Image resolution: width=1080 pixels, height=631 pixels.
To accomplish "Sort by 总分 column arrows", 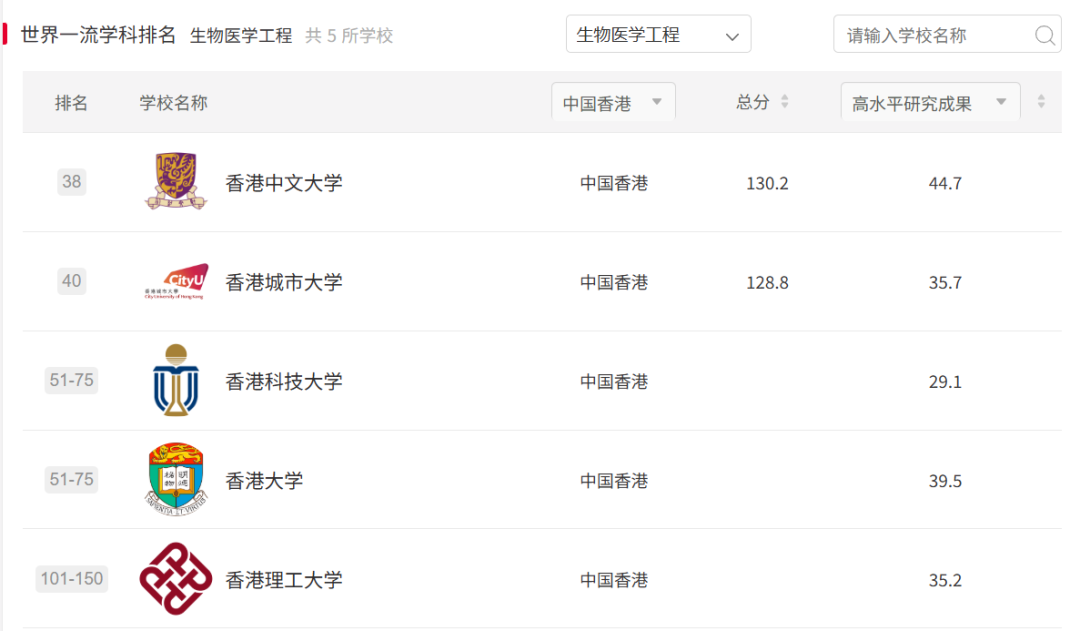I will click(x=785, y=102).
